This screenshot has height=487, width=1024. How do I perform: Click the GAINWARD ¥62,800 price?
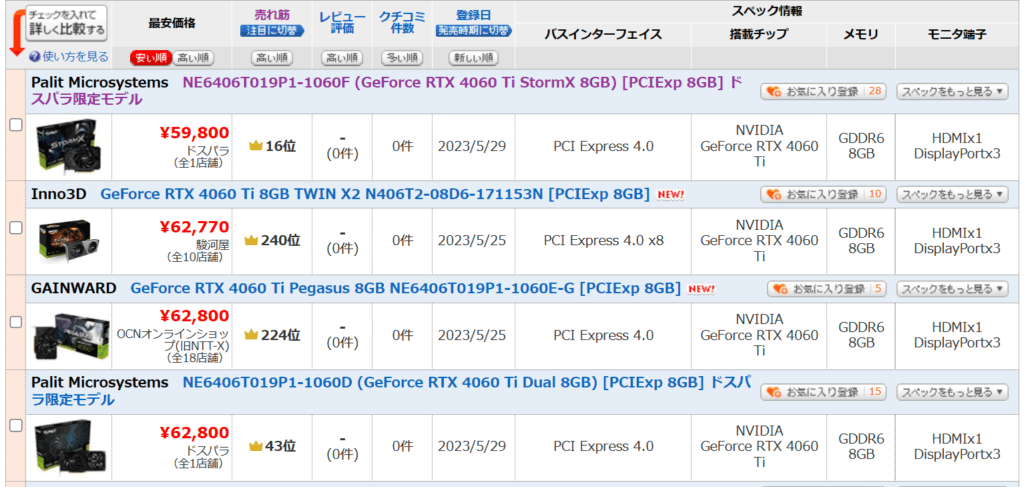click(195, 316)
